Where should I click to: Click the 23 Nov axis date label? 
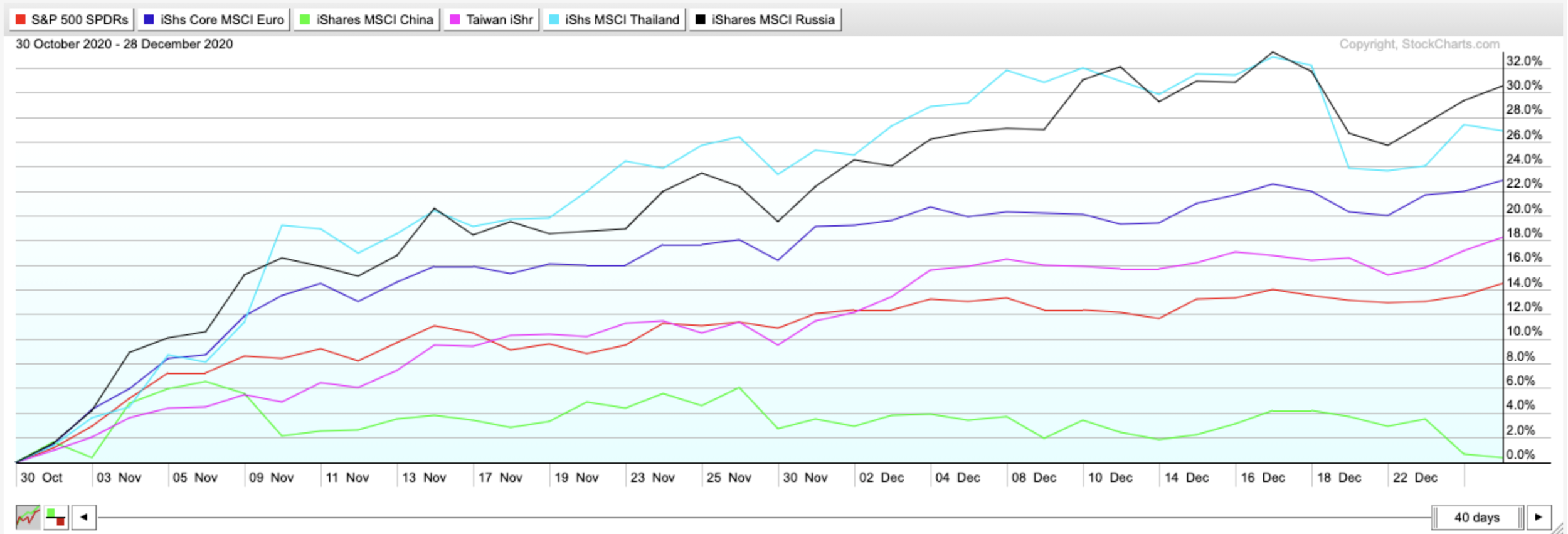(x=652, y=478)
